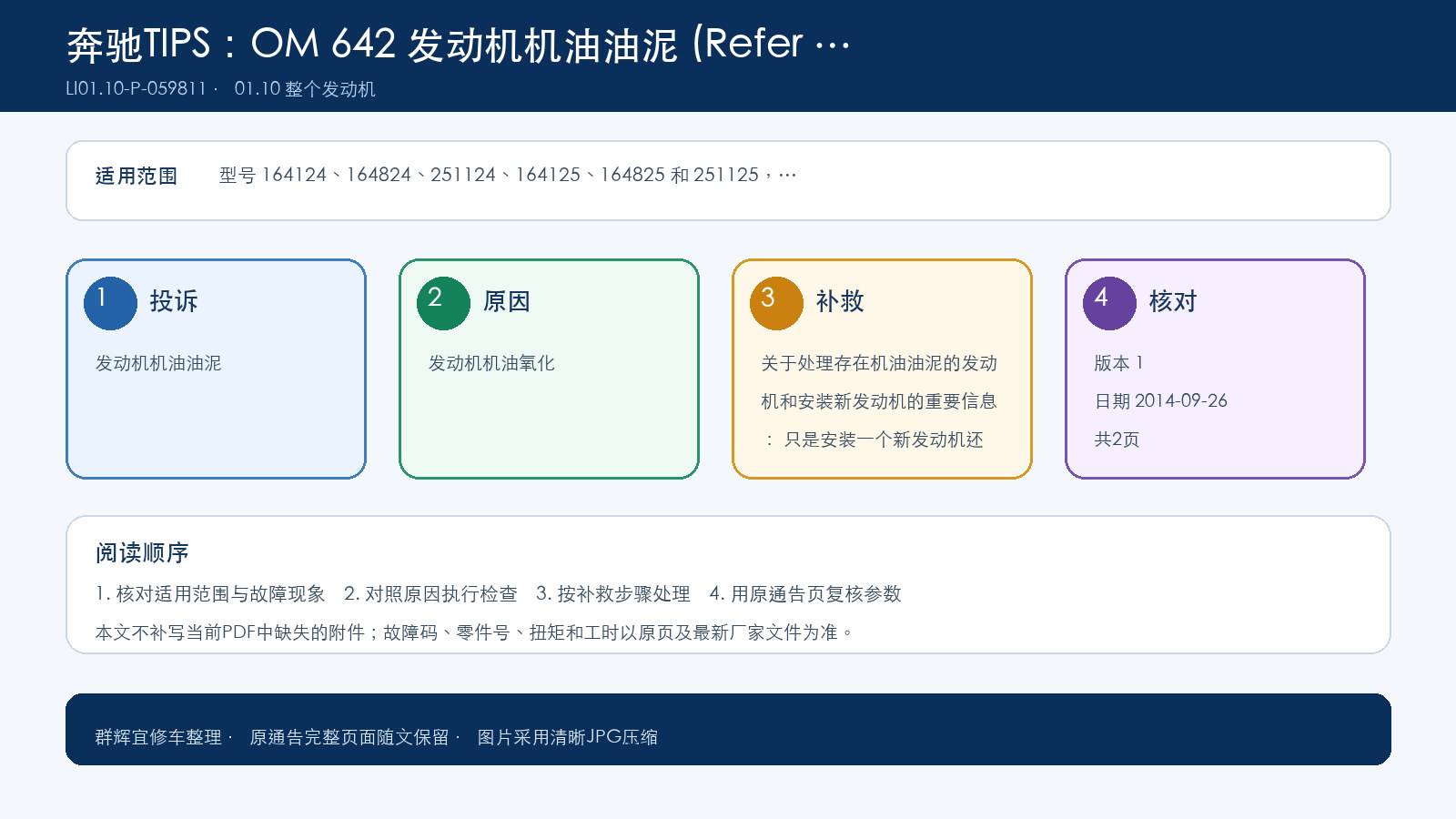Click the model list starting with 型号 164124
This screenshot has width=1456, height=819.
tap(508, 175)
